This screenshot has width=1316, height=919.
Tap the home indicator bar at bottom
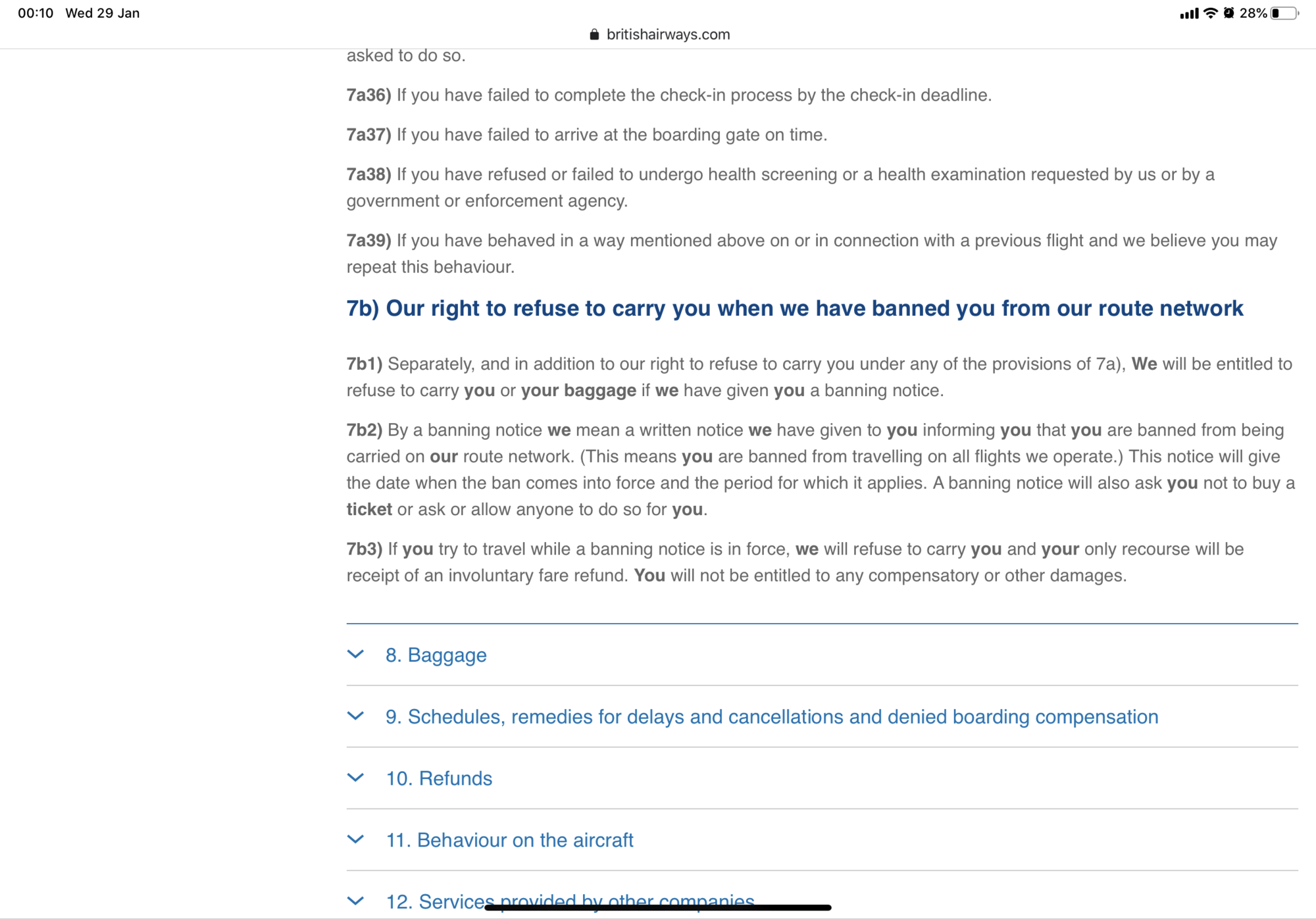tap(658, 908)
